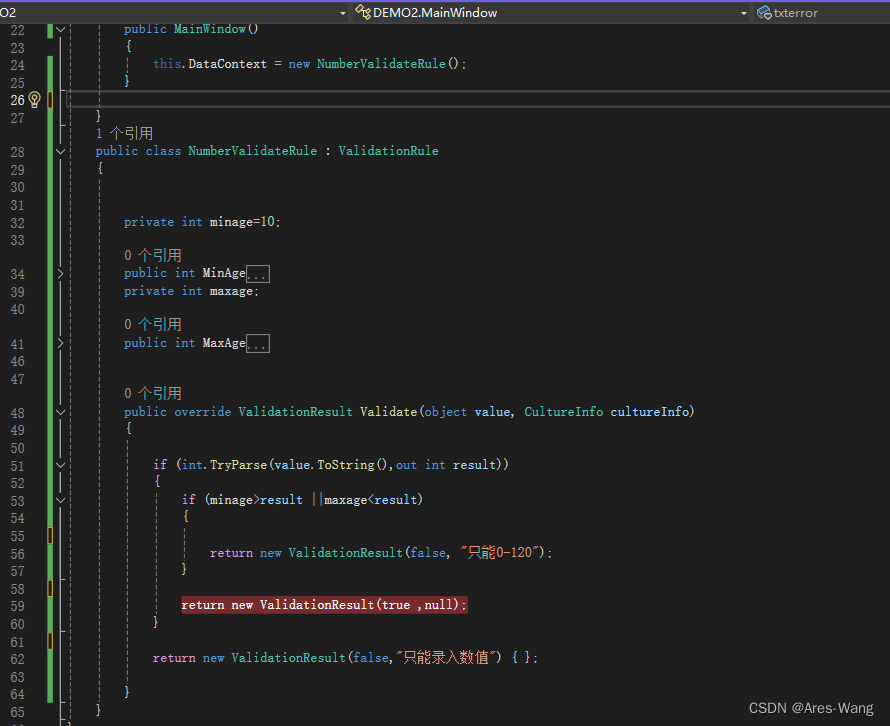
Task: Collapse the NumberValidateRule class with line 28 chevron
Action: [x=60, y=150]
